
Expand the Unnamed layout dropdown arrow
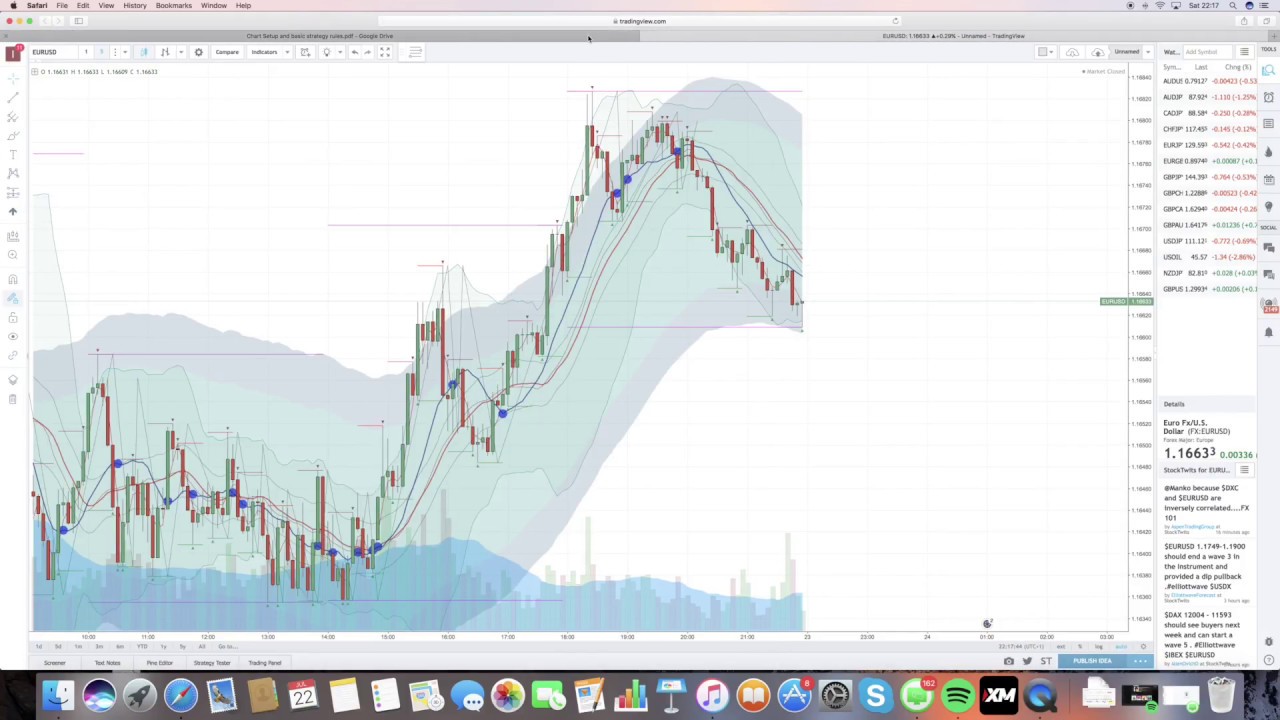1148,52
